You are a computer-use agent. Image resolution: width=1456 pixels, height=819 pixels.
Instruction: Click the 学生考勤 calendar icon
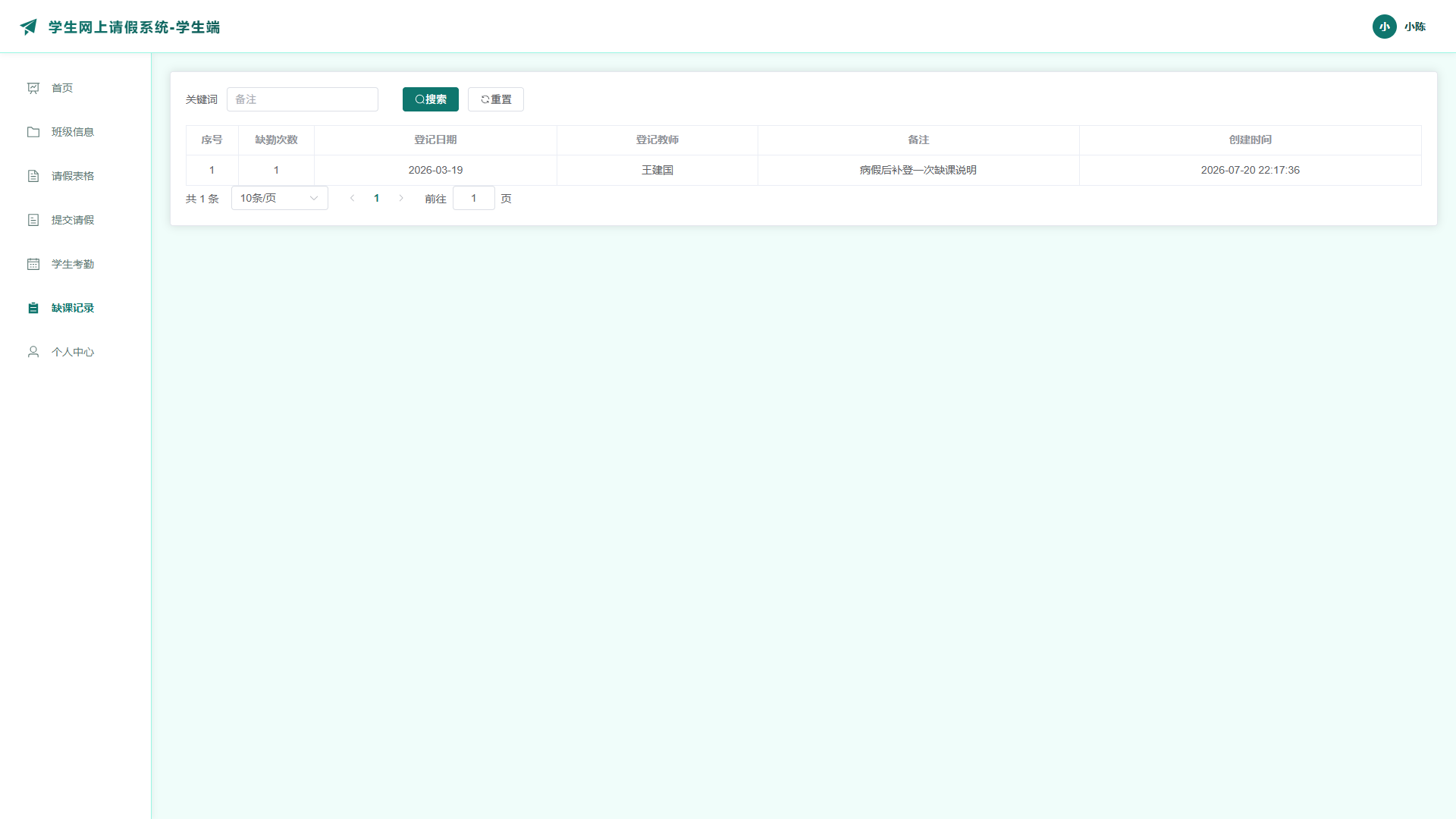[x=33, y=264]
